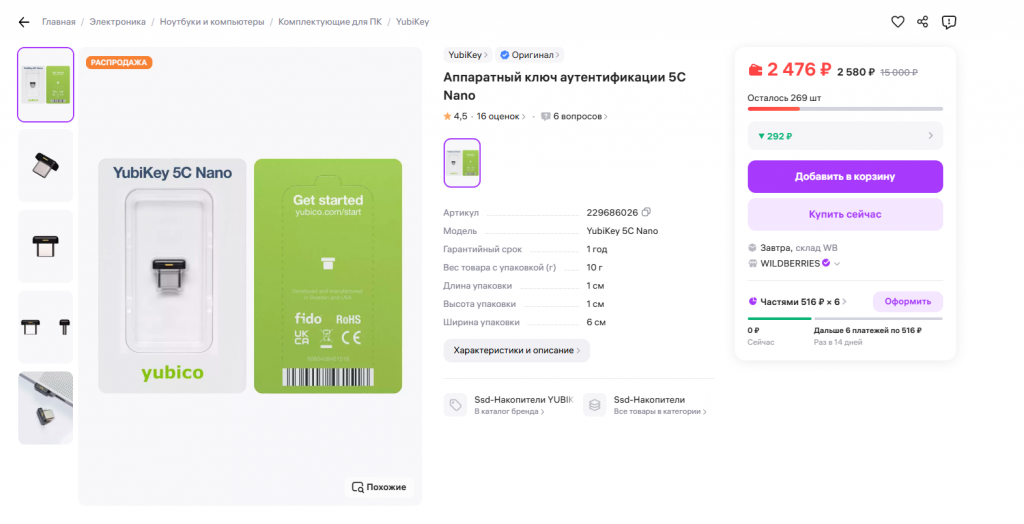Click the store icon beside WILDBERRIES seller
1024x524 pixels.
tap(752, 263)
